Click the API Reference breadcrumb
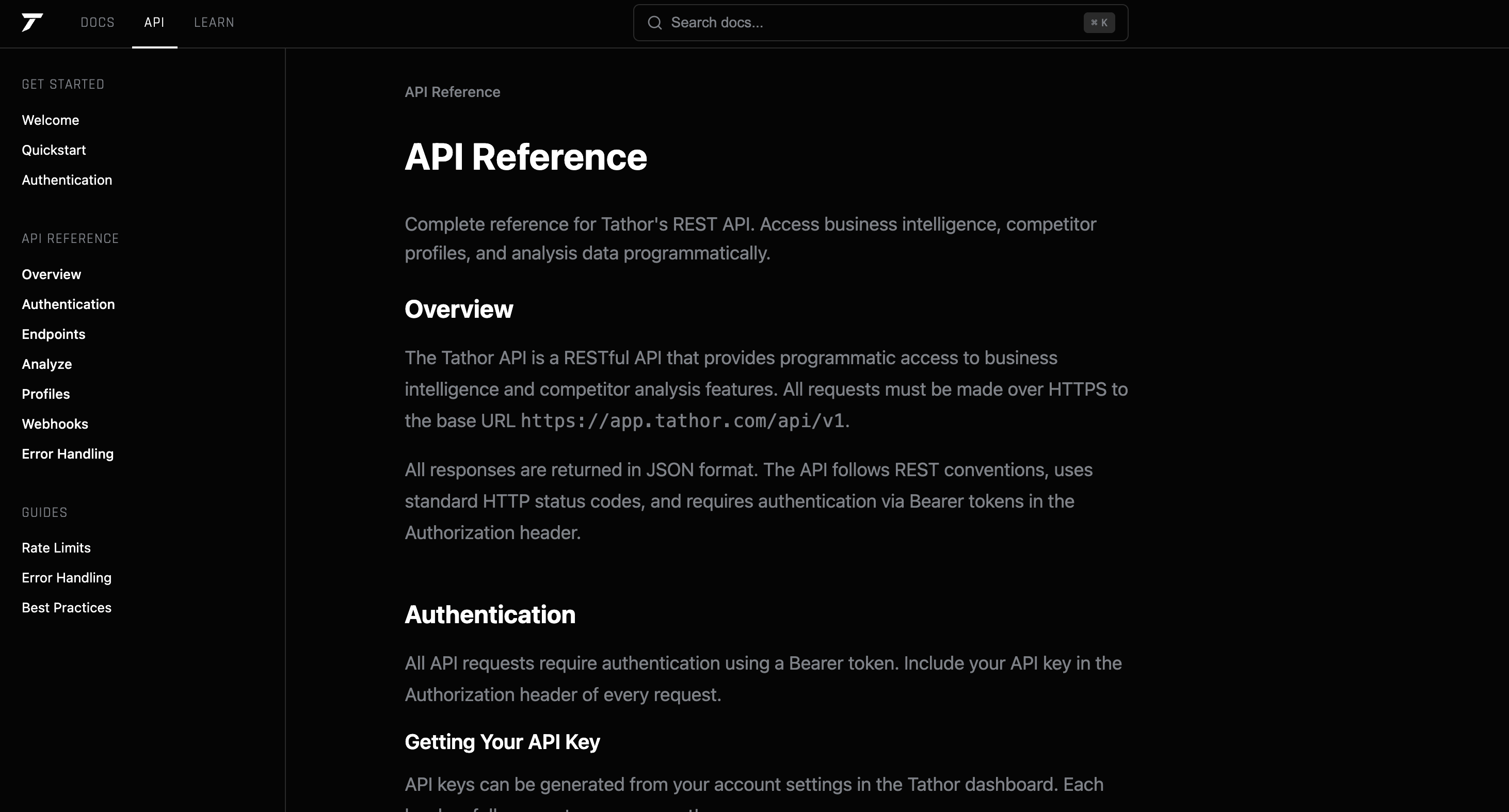This screenshot has width=1509, height=812. (452, 92)
